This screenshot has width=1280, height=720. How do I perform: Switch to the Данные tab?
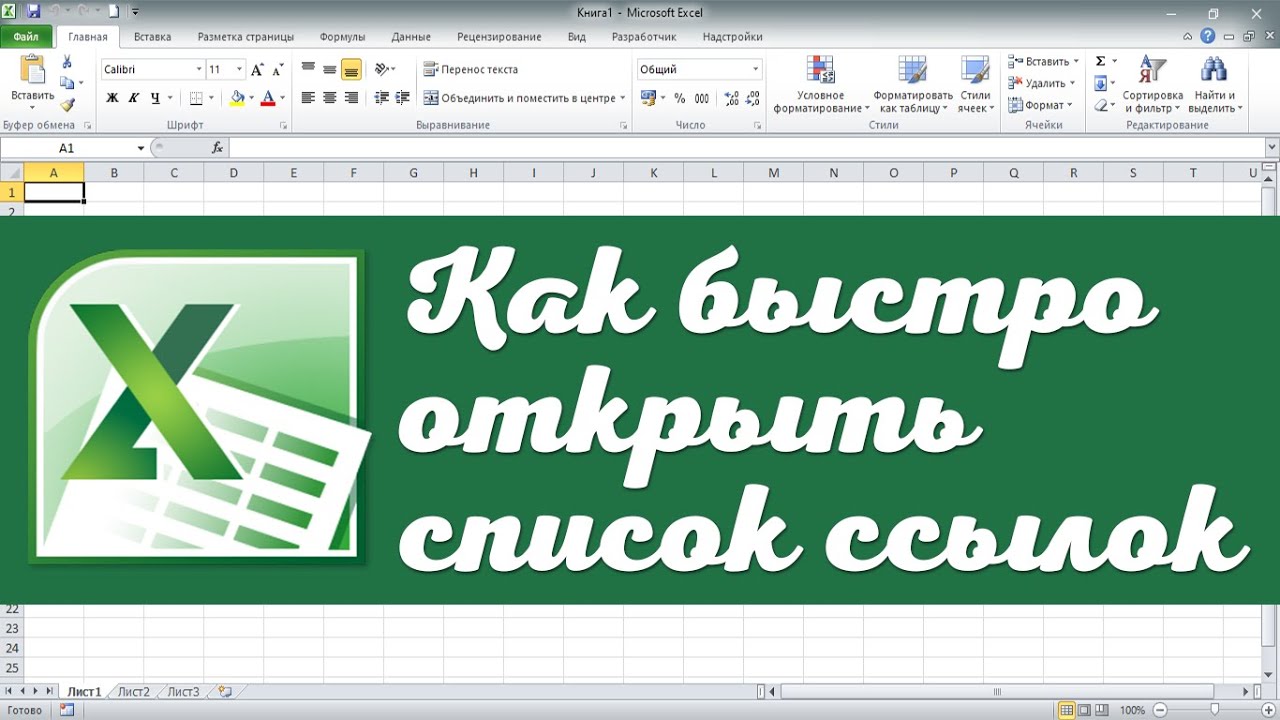[411, 37]
